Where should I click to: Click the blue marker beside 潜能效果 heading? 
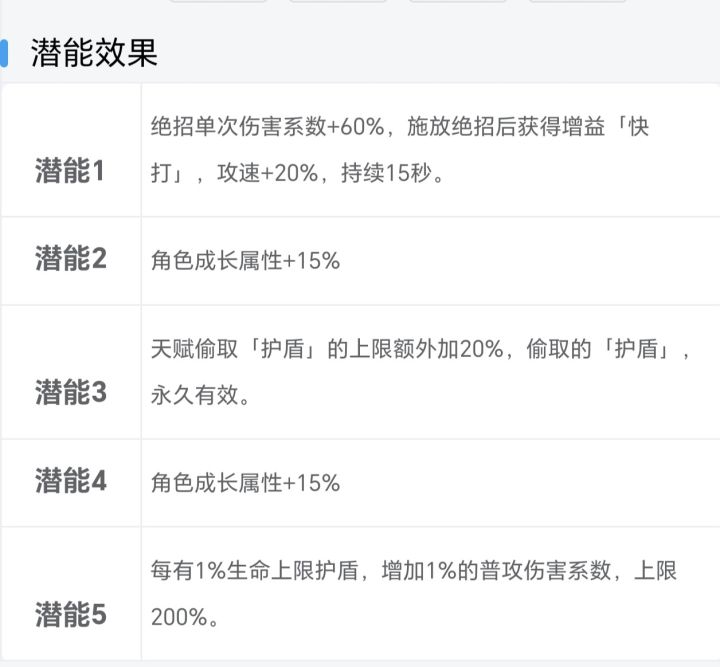4,53
